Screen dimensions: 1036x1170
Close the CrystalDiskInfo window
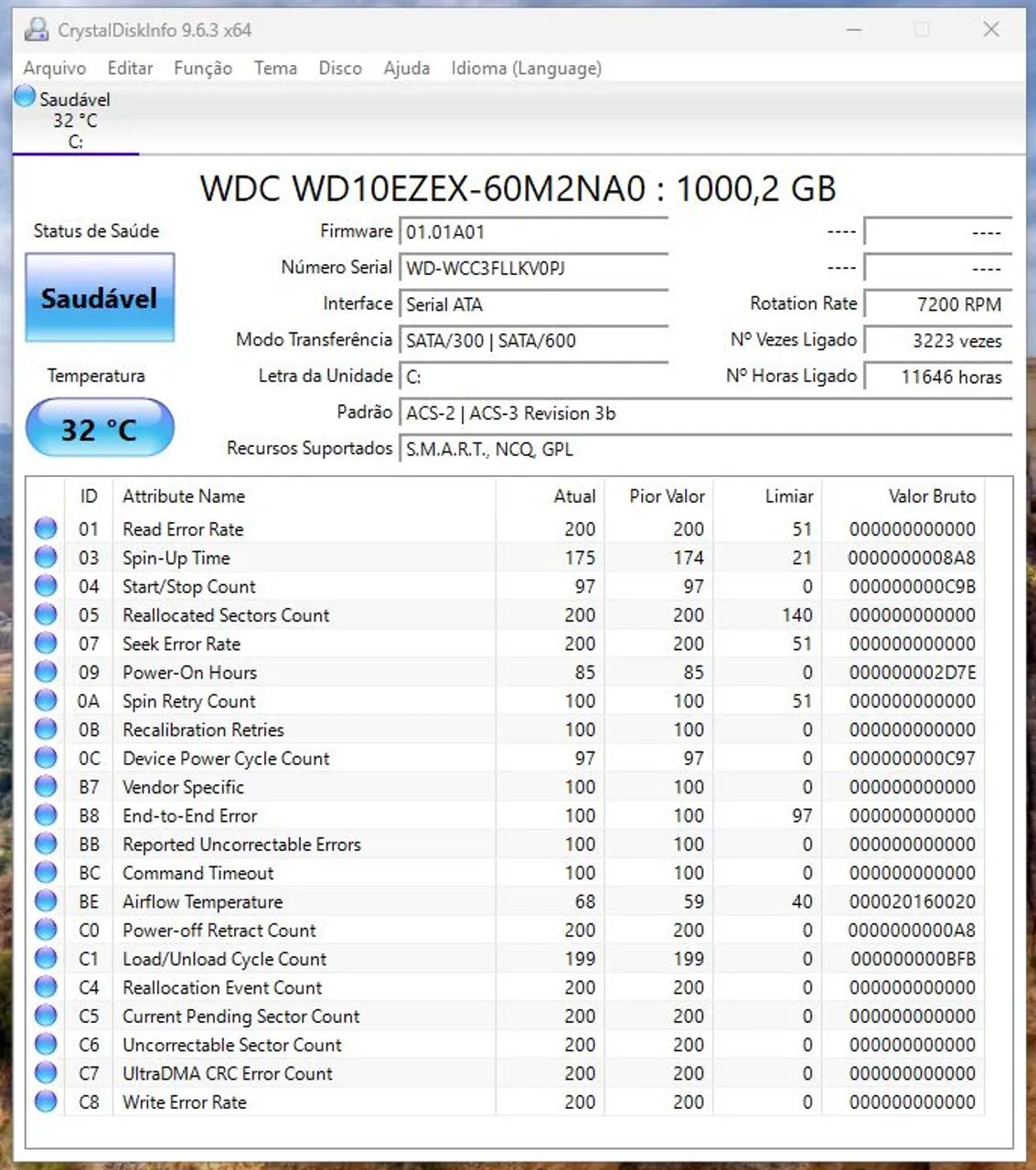(991, 29)
